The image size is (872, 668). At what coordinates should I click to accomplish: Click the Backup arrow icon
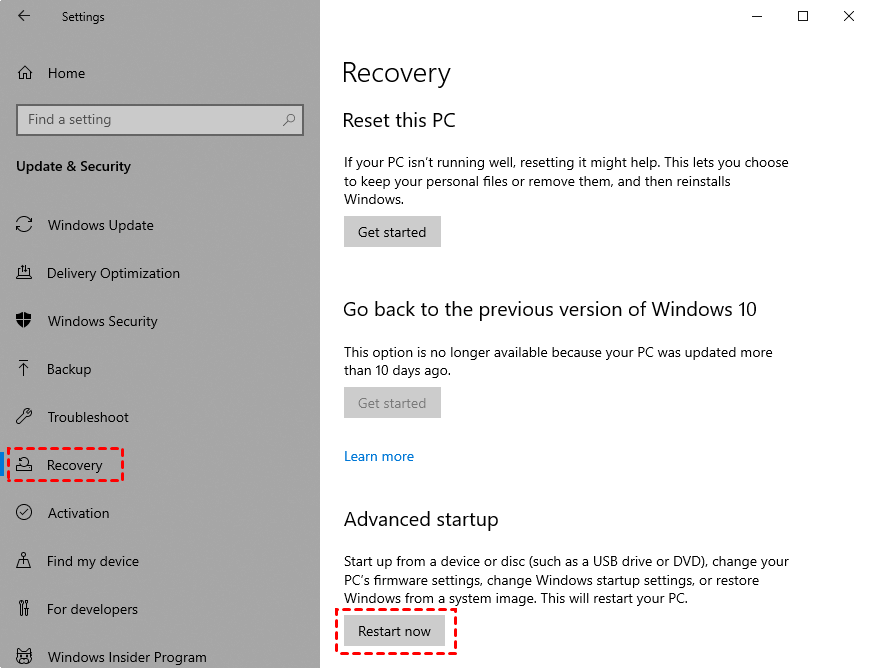25,369
